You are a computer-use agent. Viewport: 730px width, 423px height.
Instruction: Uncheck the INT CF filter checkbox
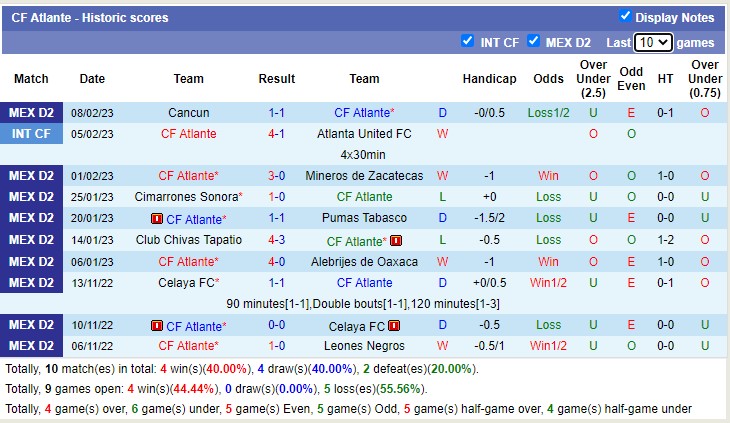467,41
